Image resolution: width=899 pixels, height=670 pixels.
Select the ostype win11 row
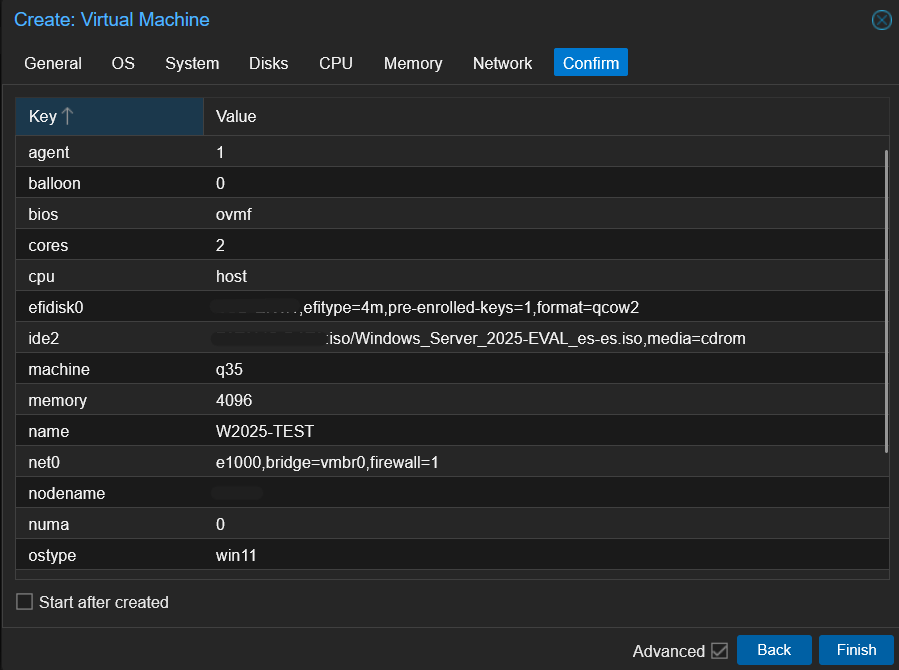click(x=450, y=555)
